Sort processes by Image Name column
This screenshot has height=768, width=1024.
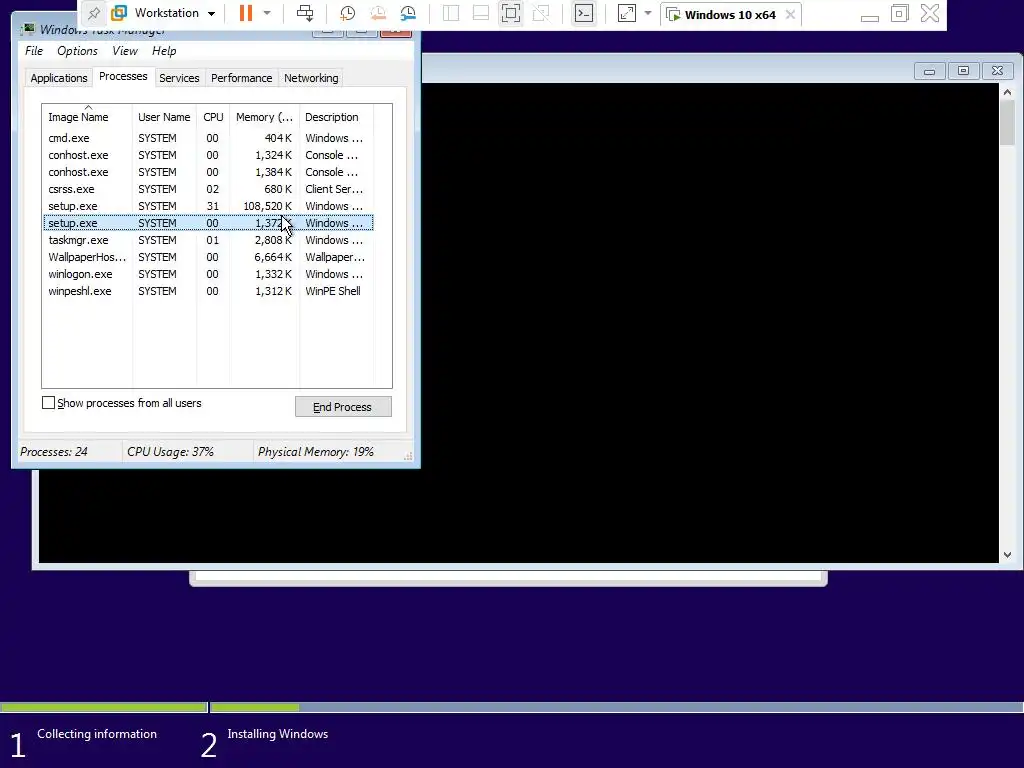click(87, 117)
